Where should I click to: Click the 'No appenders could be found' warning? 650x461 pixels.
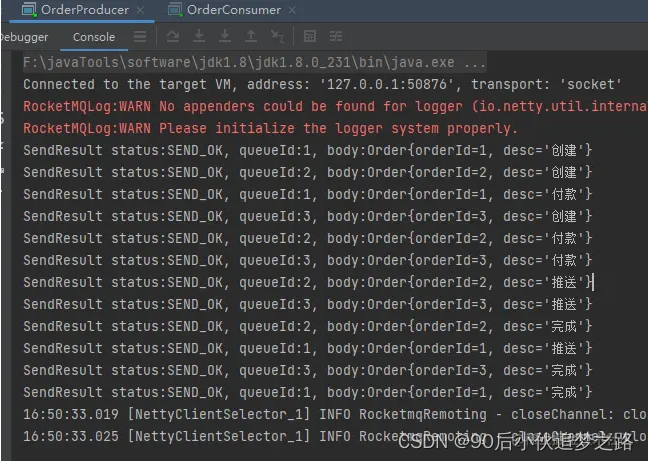335,106
